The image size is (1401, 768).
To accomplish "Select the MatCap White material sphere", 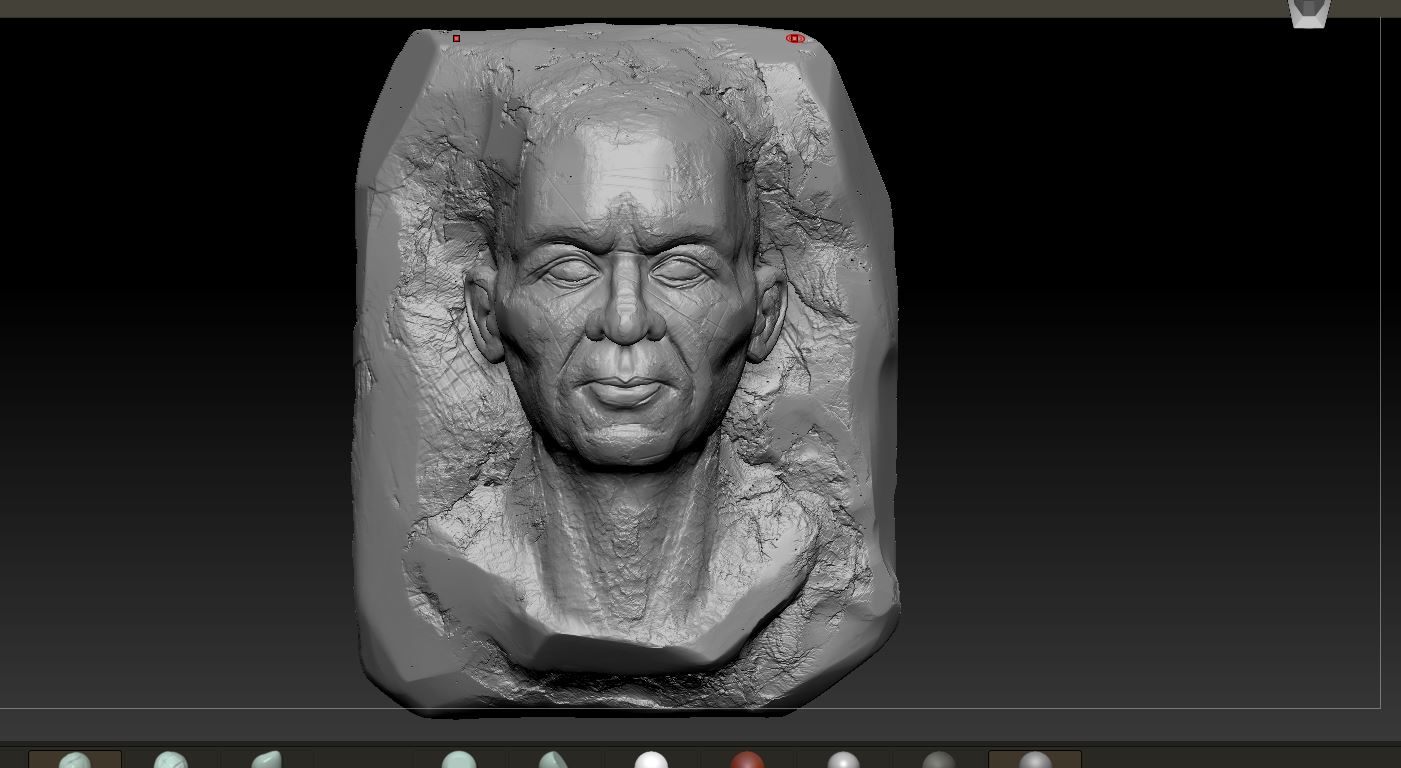I will [x=650, y=760].
